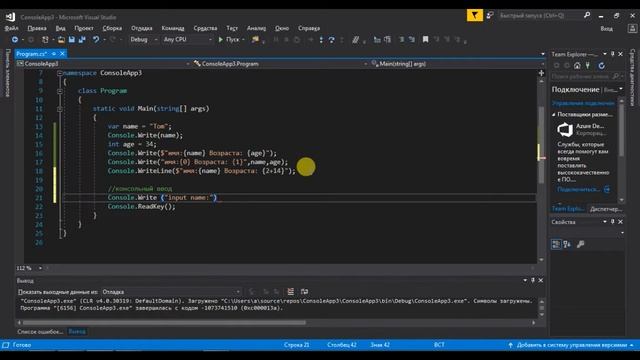Viewport: 640px width, 360px height.
Task: Click the search magnifier in quick launch
Action: [587, 15]
